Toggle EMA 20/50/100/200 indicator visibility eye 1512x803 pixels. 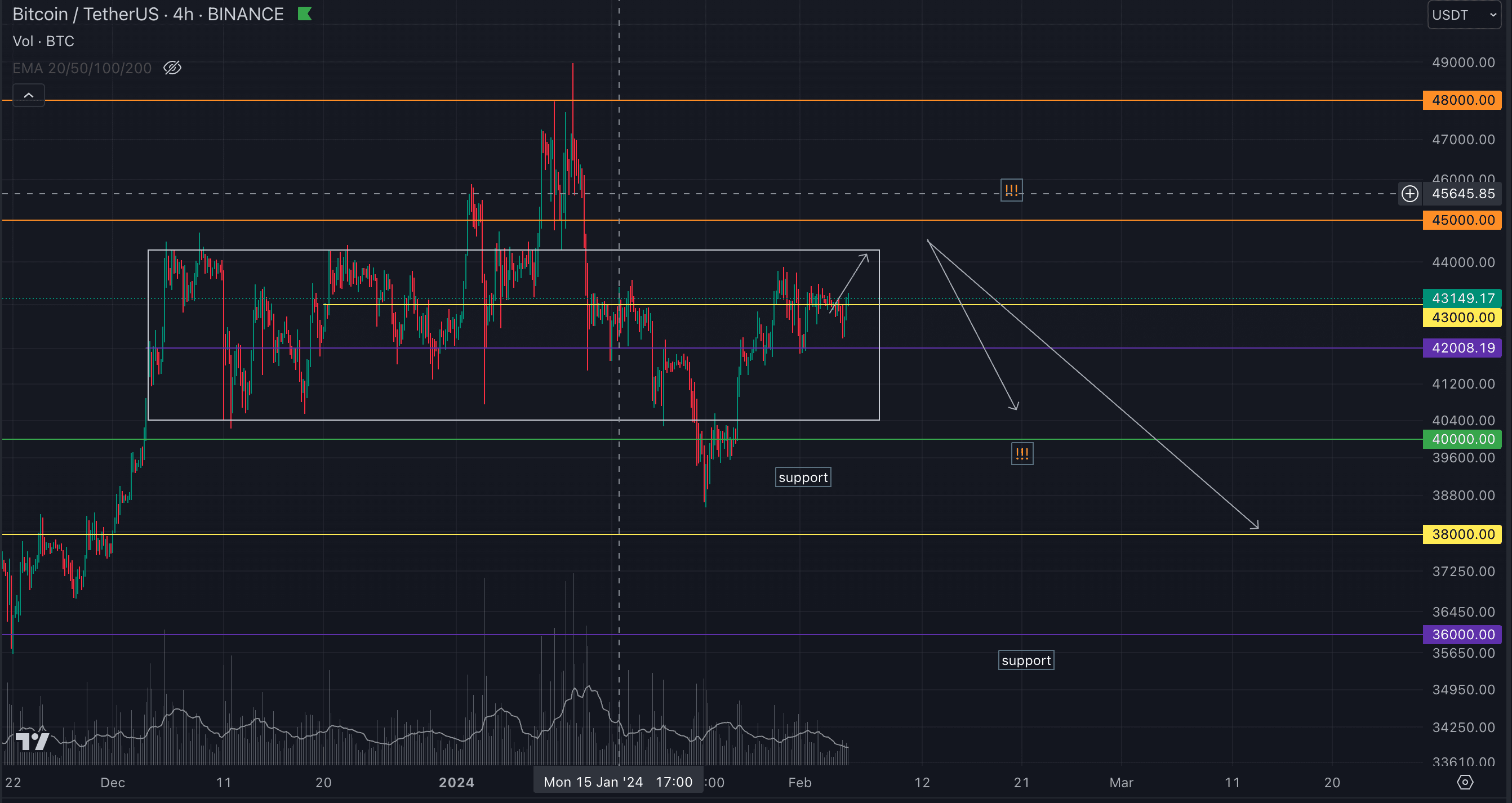point(172,68)
